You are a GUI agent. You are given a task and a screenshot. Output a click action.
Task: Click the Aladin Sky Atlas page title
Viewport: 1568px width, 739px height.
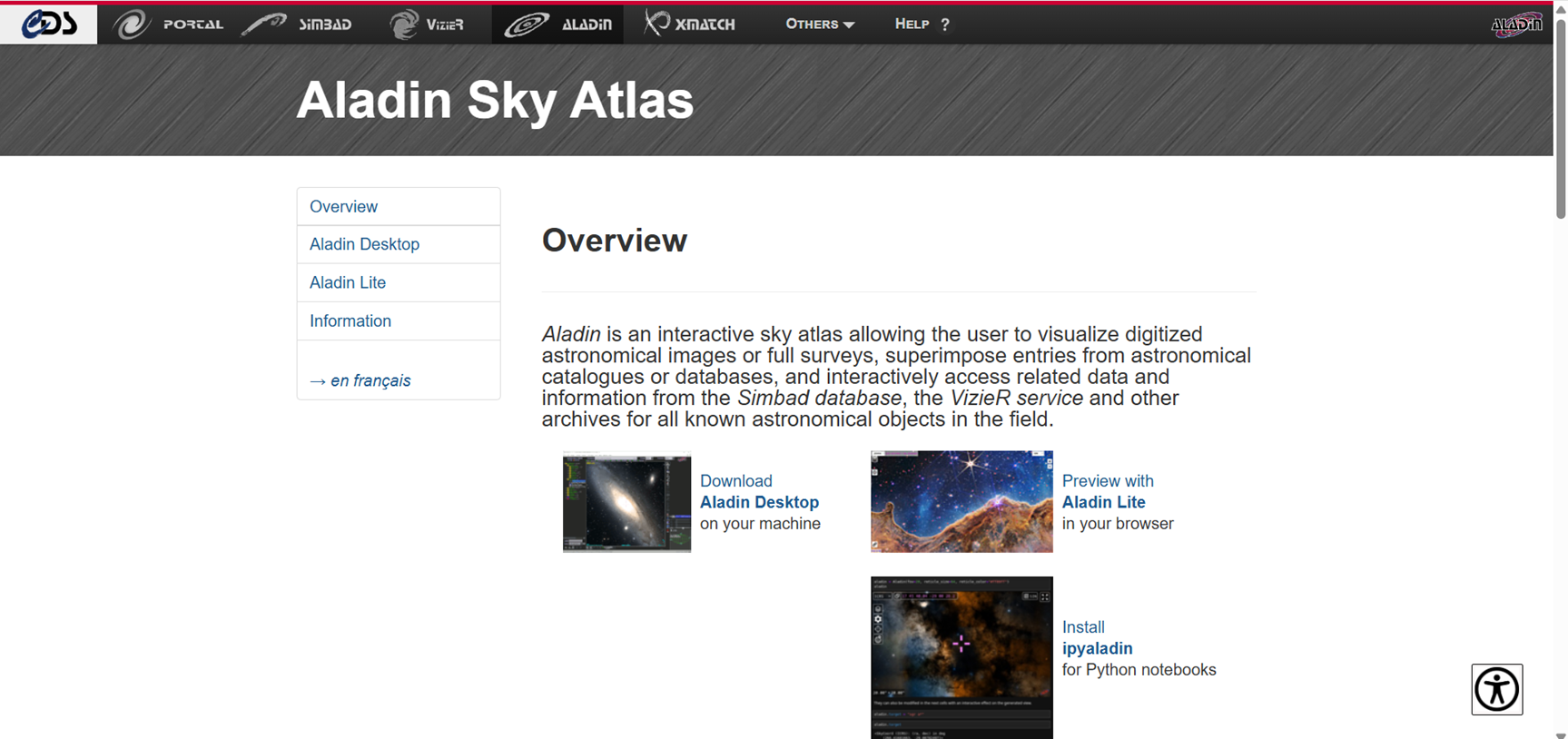pyautogui.click(x=495, y=100)
